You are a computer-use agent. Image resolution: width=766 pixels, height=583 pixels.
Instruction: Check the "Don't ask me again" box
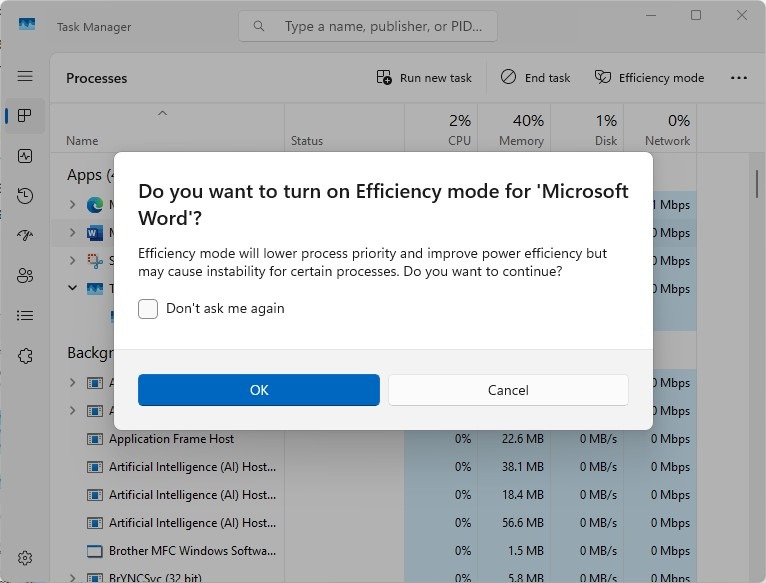click(148, 309)
